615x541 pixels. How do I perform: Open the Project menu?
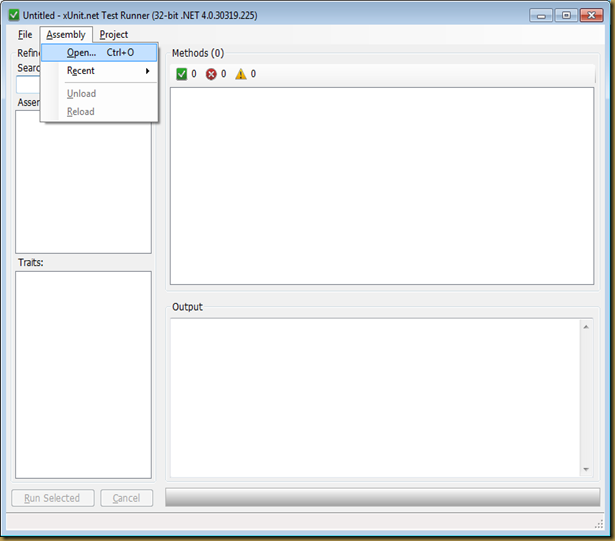point(114,35)
